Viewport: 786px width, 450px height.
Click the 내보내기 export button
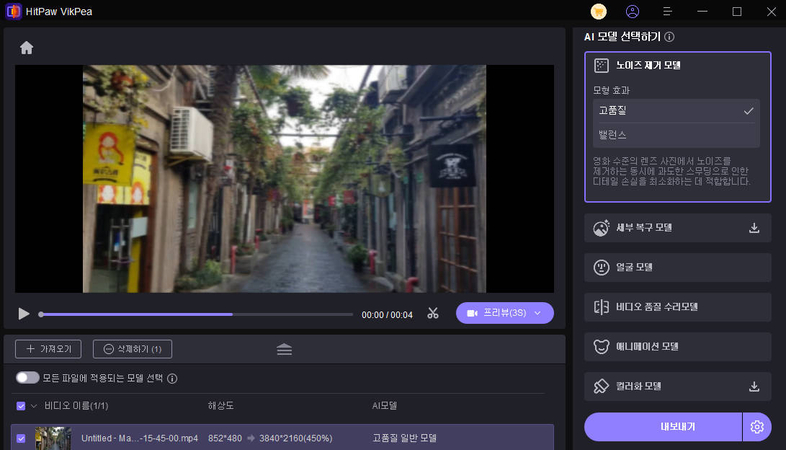(663, 427)
